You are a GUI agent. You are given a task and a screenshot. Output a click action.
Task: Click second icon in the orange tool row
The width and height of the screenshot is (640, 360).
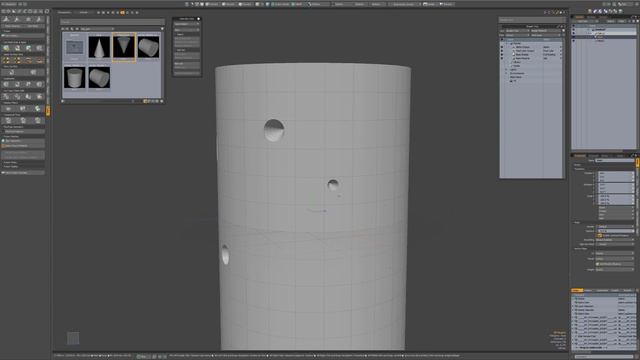pos(18,60)
